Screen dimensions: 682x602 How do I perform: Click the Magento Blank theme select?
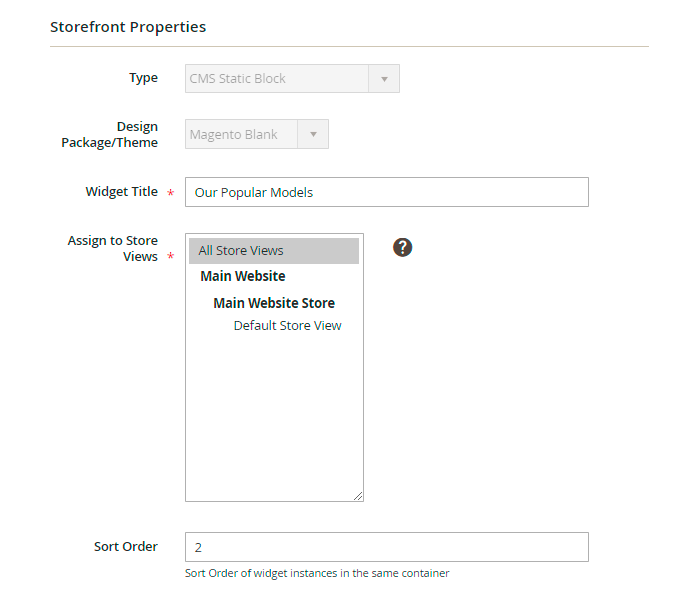click(243, 135)
